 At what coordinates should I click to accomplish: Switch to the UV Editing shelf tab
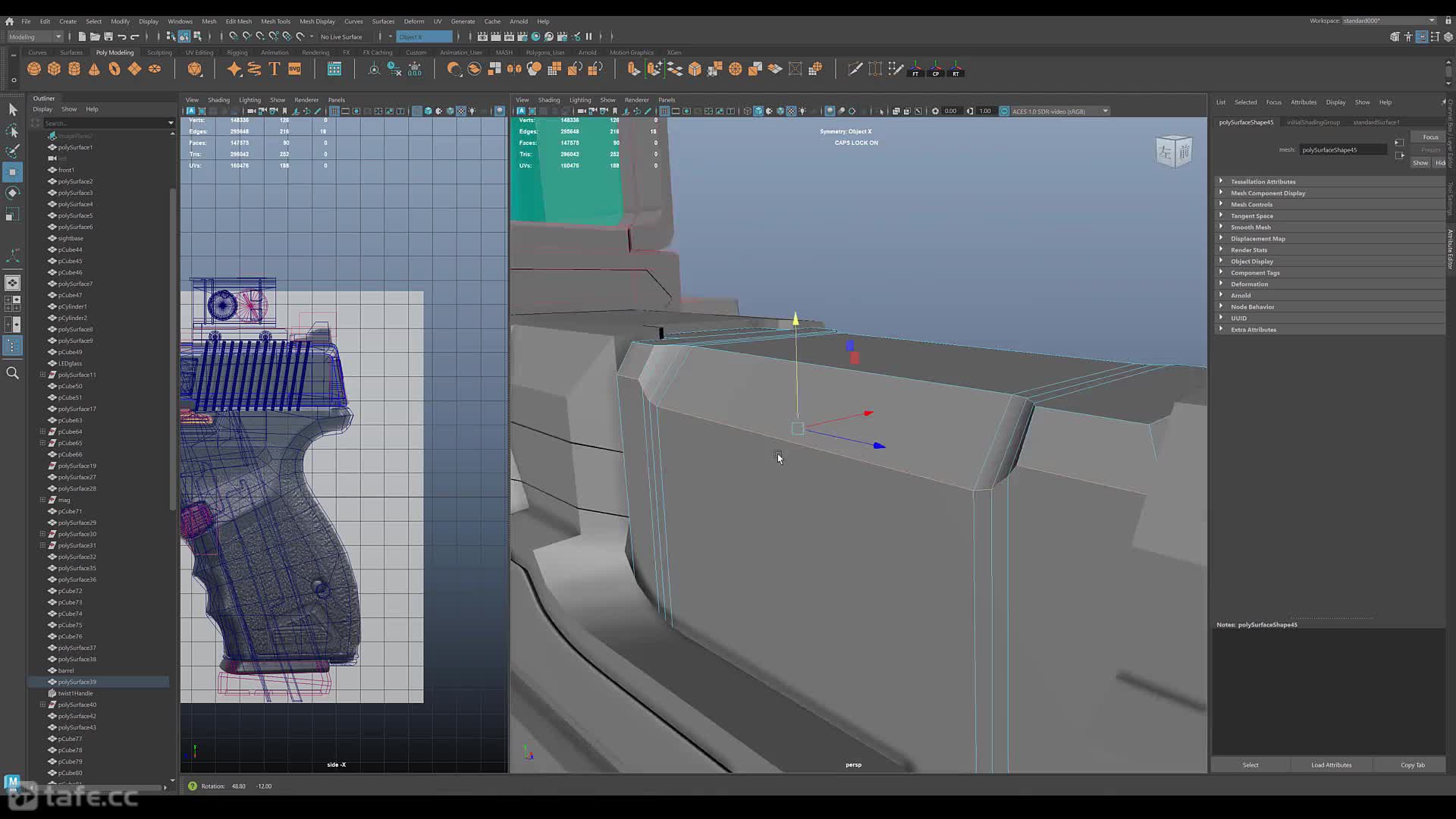tap(199, 52)
